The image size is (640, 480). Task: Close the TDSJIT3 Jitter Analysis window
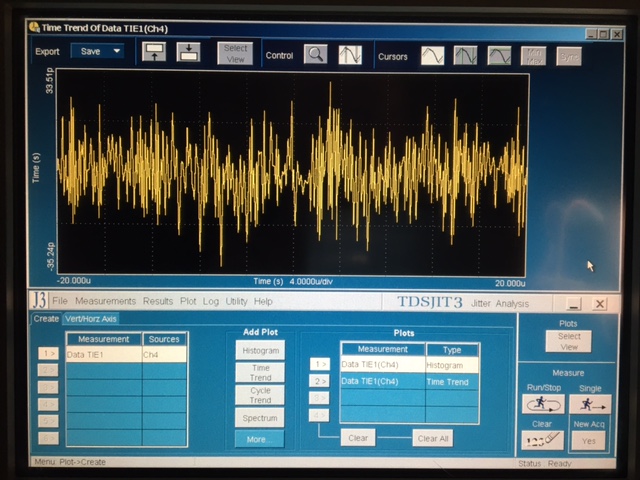[x=600, y=304]
